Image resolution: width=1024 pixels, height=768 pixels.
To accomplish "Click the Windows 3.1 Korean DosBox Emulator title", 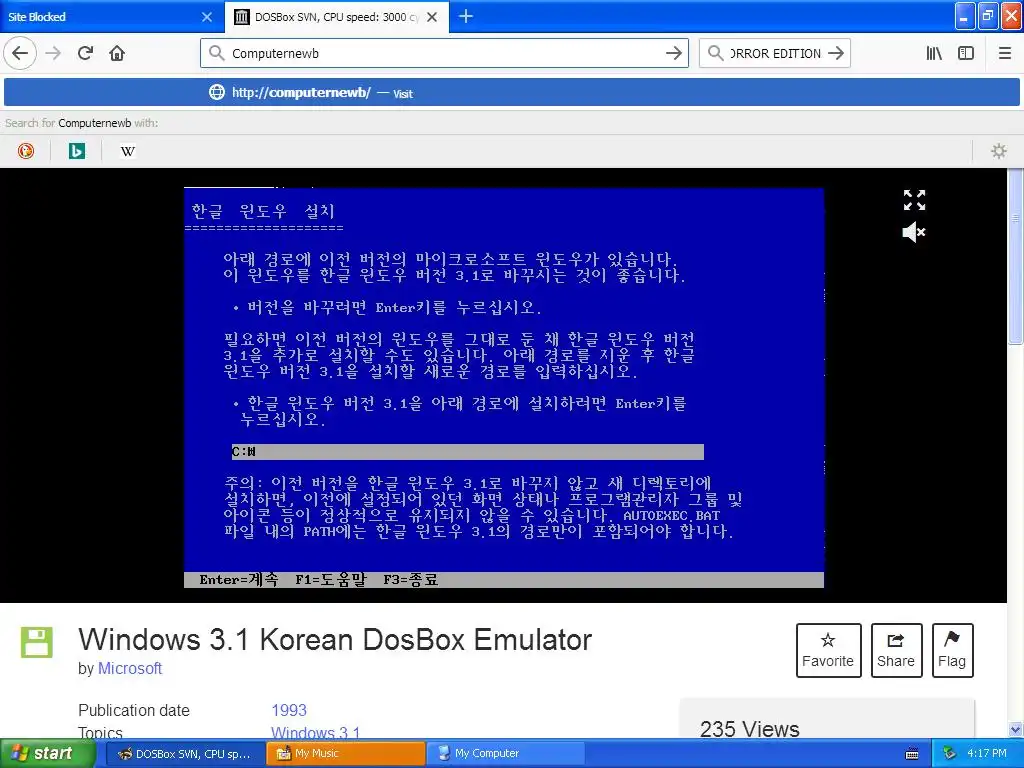I will [x=335, y=639].
